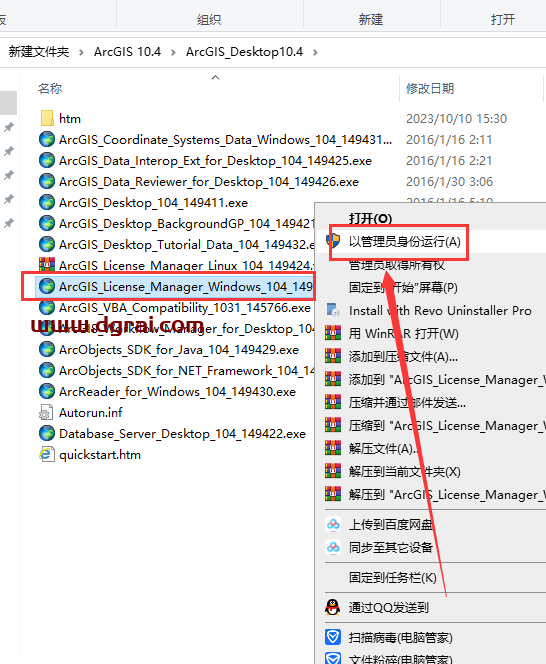546x664 pixels.
Task: Select file Autorun.inf by name
Action: click(91, 412)
